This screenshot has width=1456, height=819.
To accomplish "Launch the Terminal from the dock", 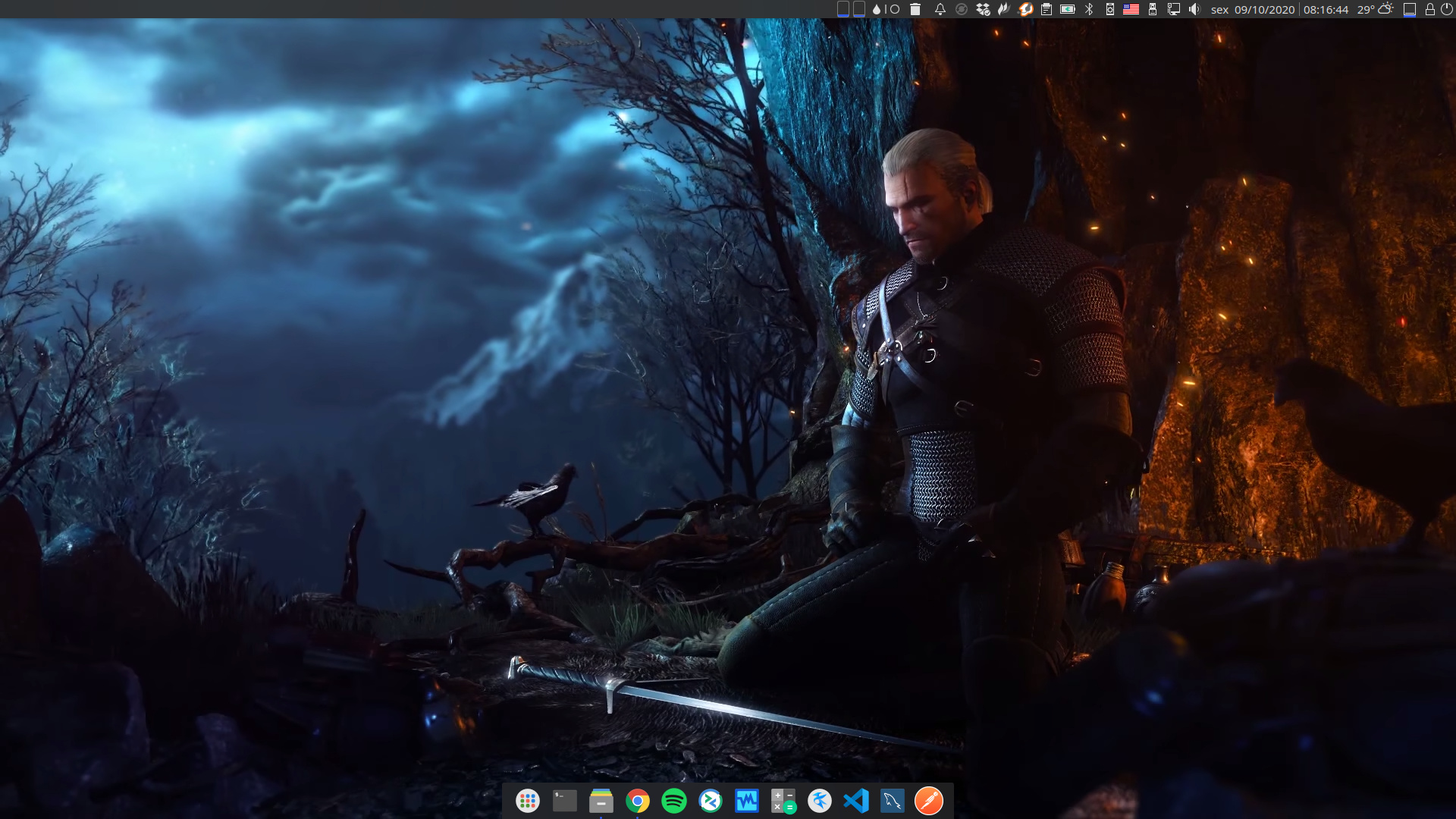I will point(564,801).
